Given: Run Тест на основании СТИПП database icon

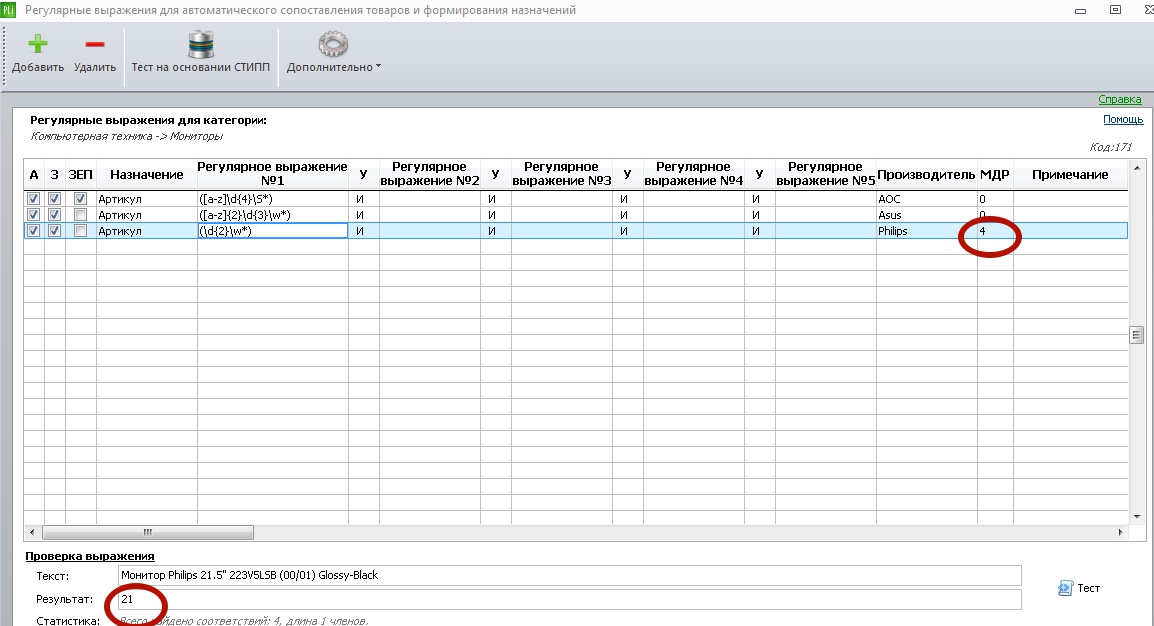Looking at the screenshot, I should [200, 44].
